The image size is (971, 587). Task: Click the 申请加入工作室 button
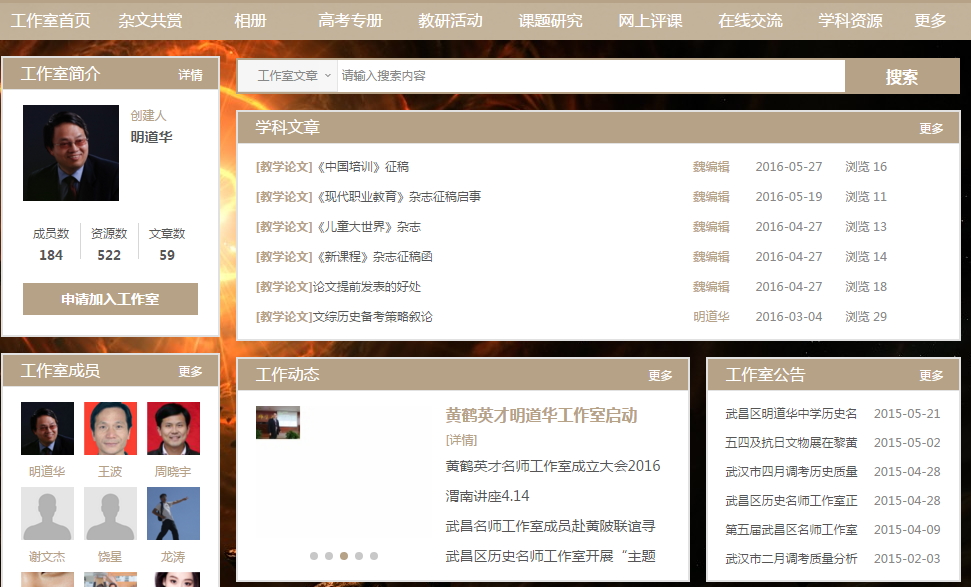click(x=110, y=299)
